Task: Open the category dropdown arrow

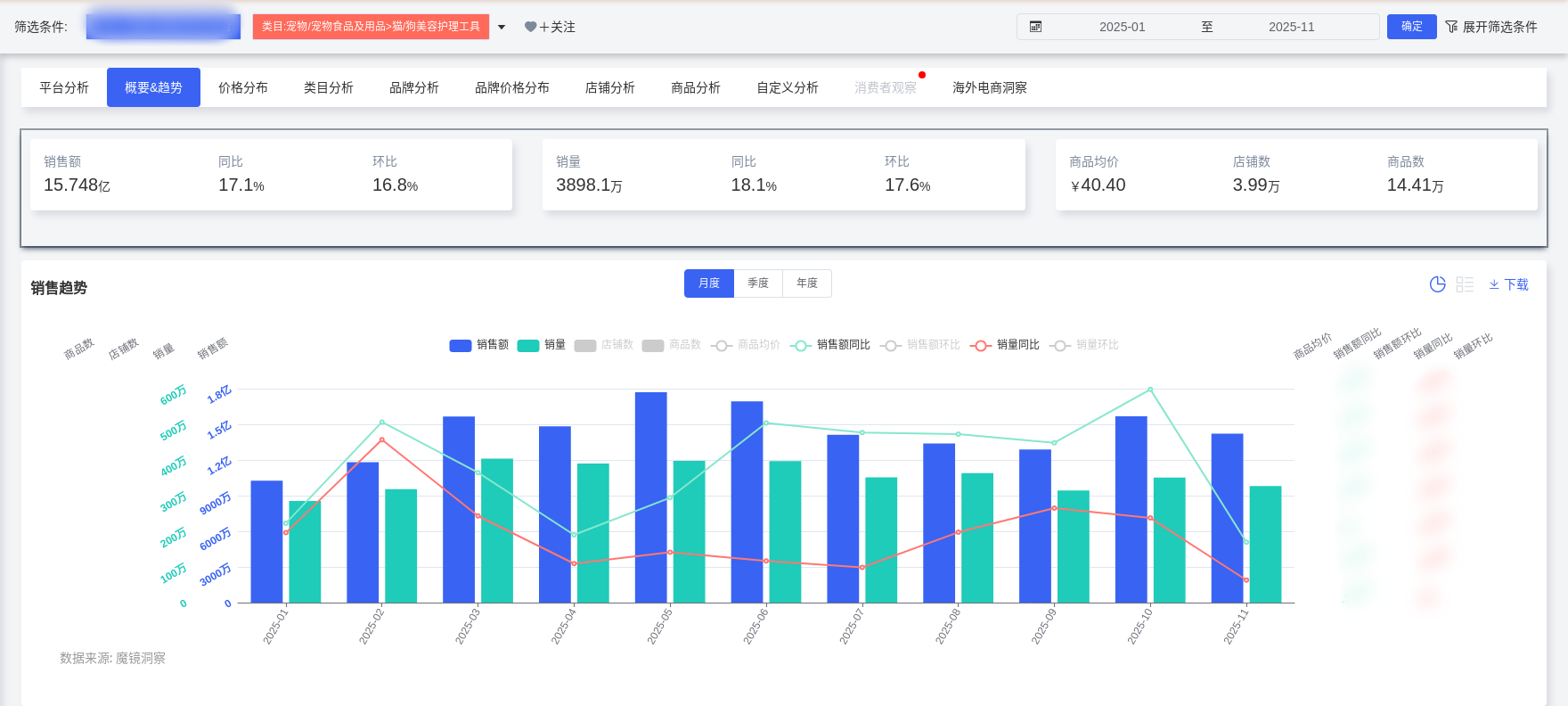Action: pos(502,27)
